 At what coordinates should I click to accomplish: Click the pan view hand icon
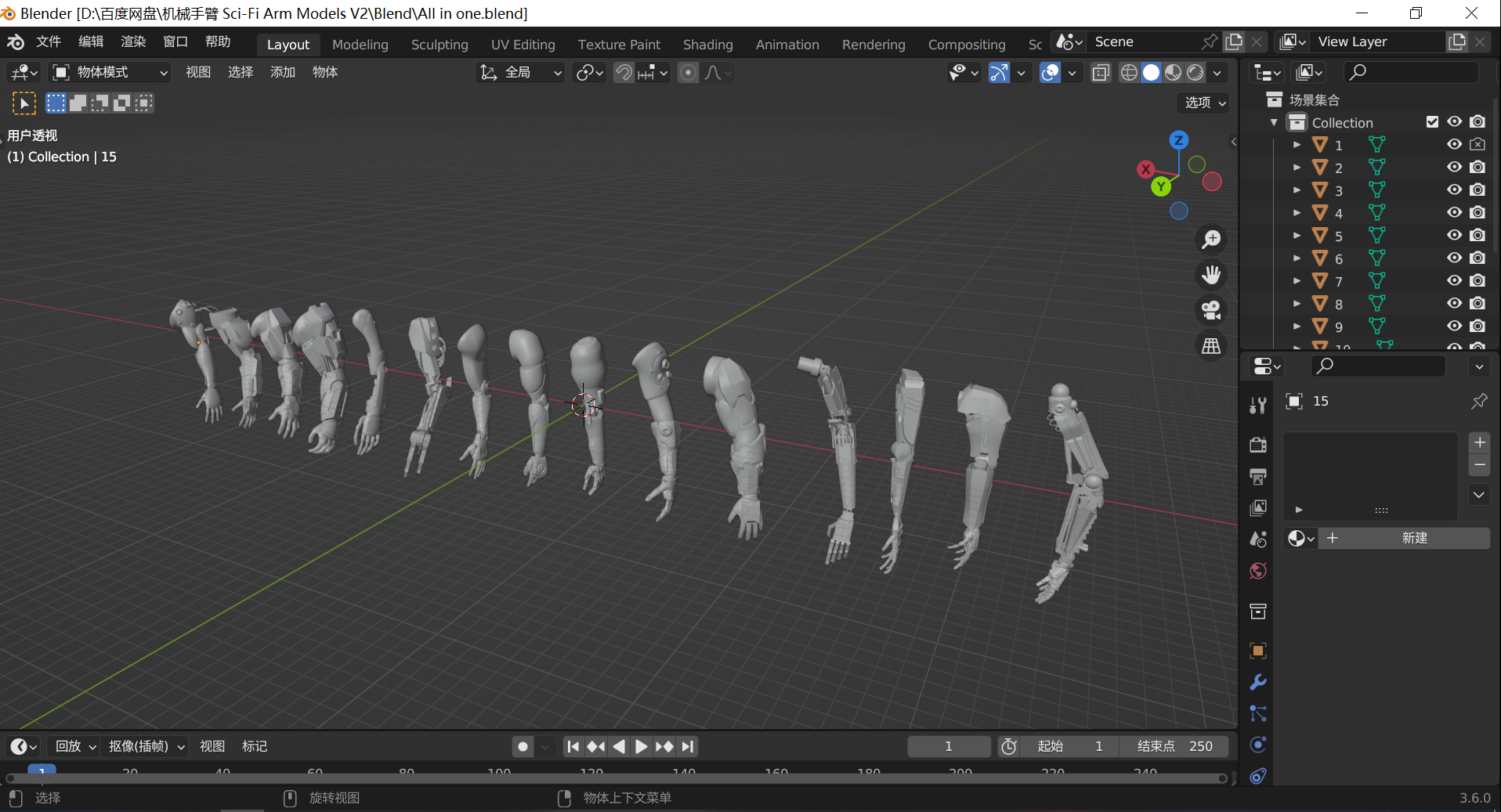[x=1211, y=275]
